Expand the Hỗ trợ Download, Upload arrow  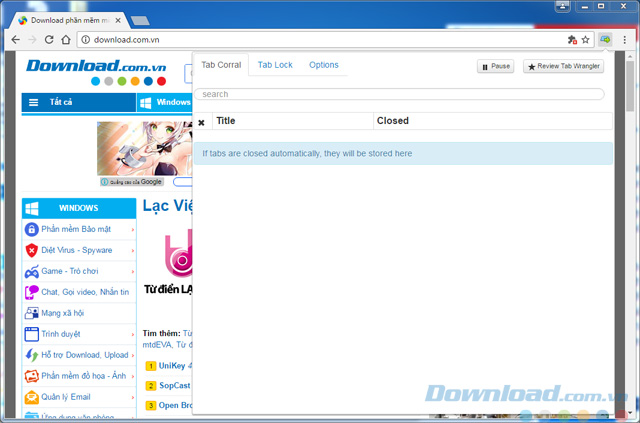pos(133,355)
